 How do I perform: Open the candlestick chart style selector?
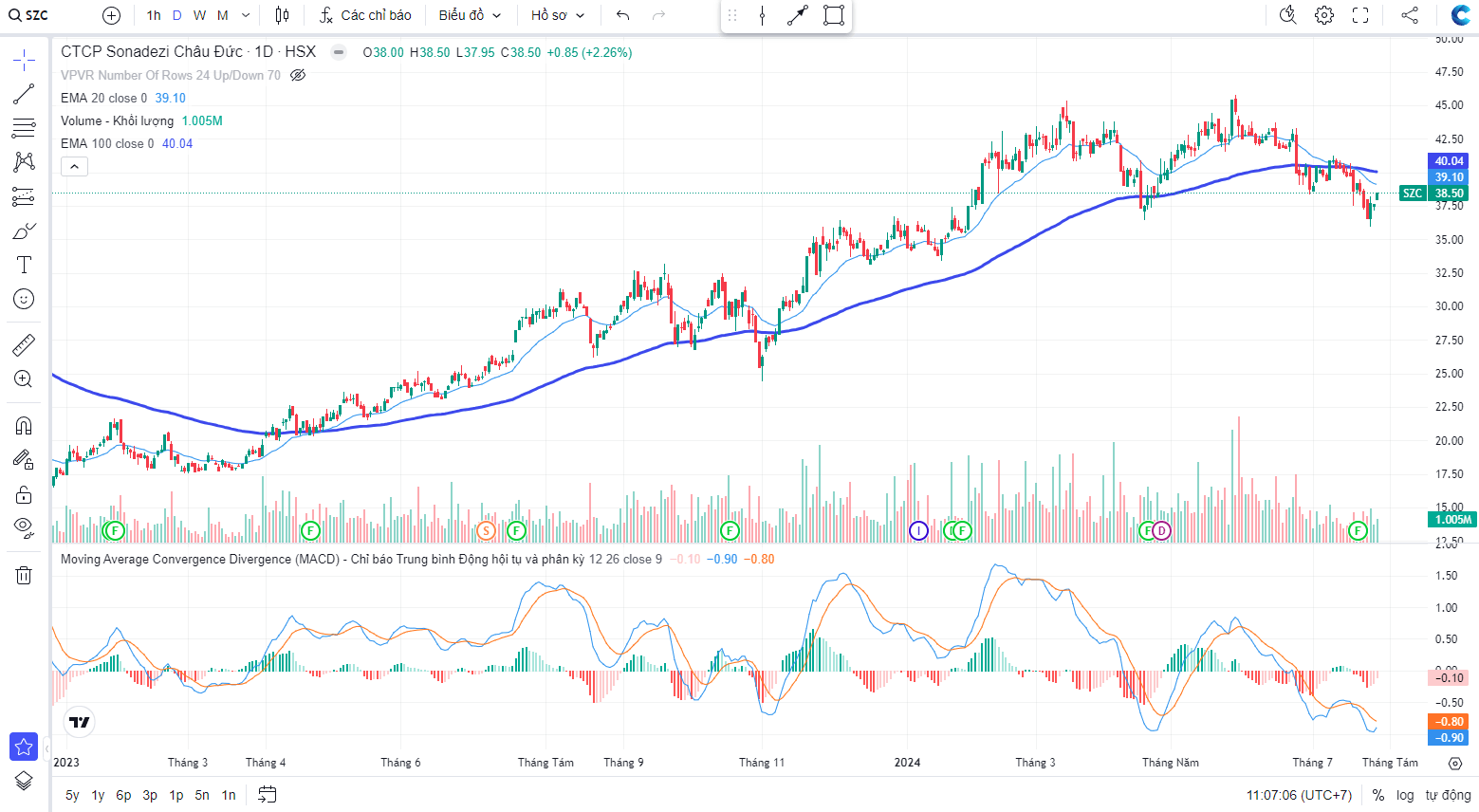coord(282,15)
